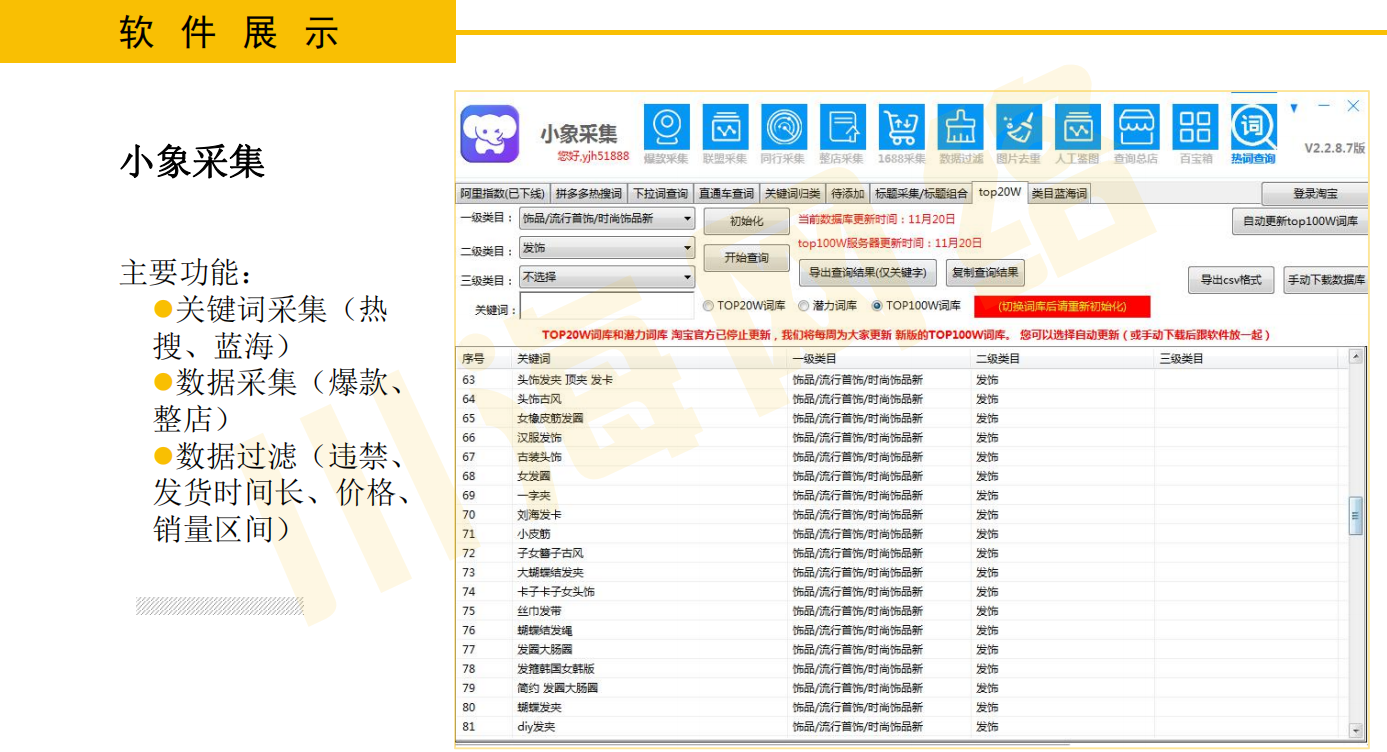Open the 百宝箱 toolbox icon
This screenshot has width=1387, height=752.
[x=1195, y=128]
